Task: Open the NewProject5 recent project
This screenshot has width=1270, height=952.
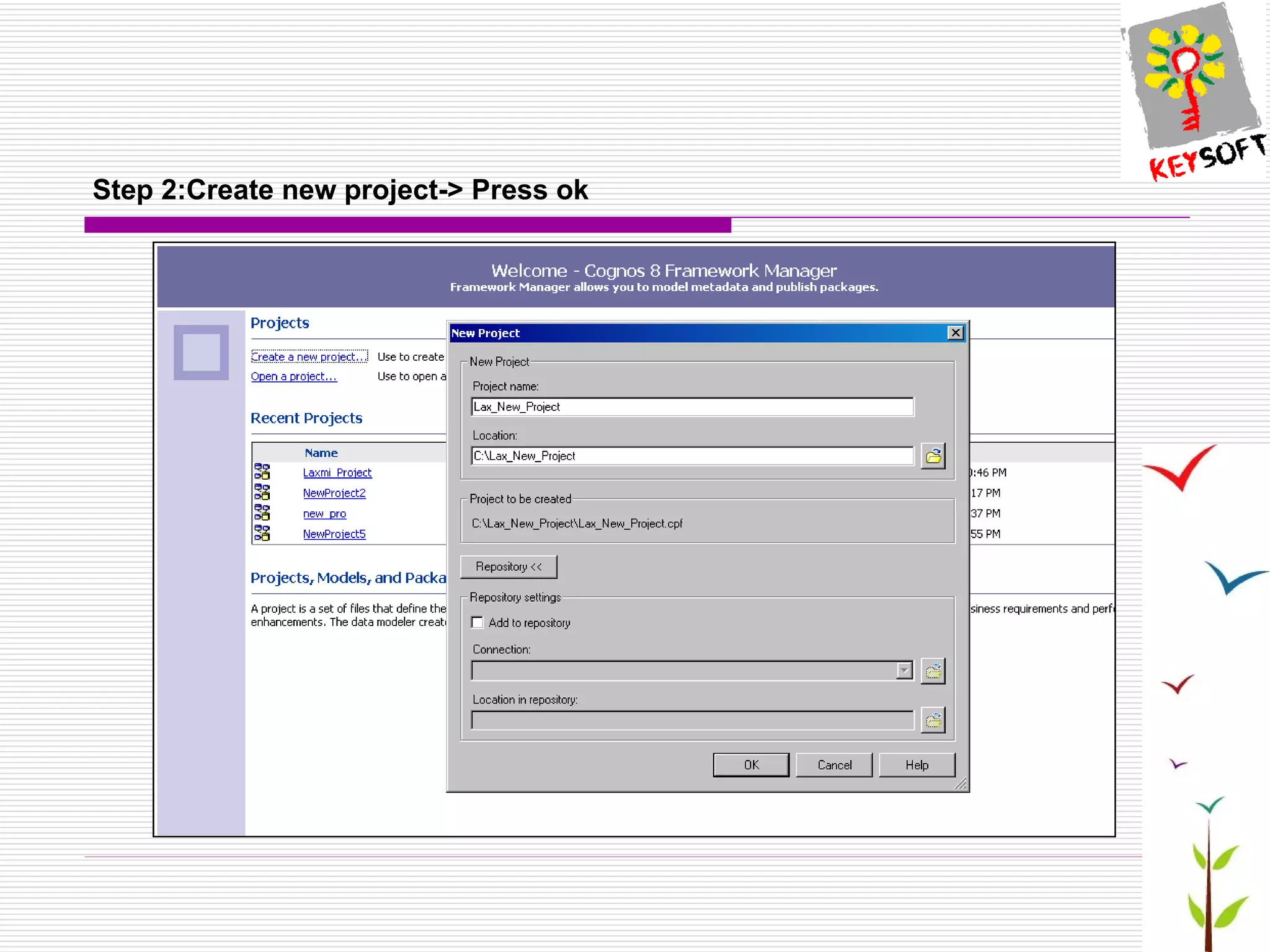Action: (x=334, y=534)
